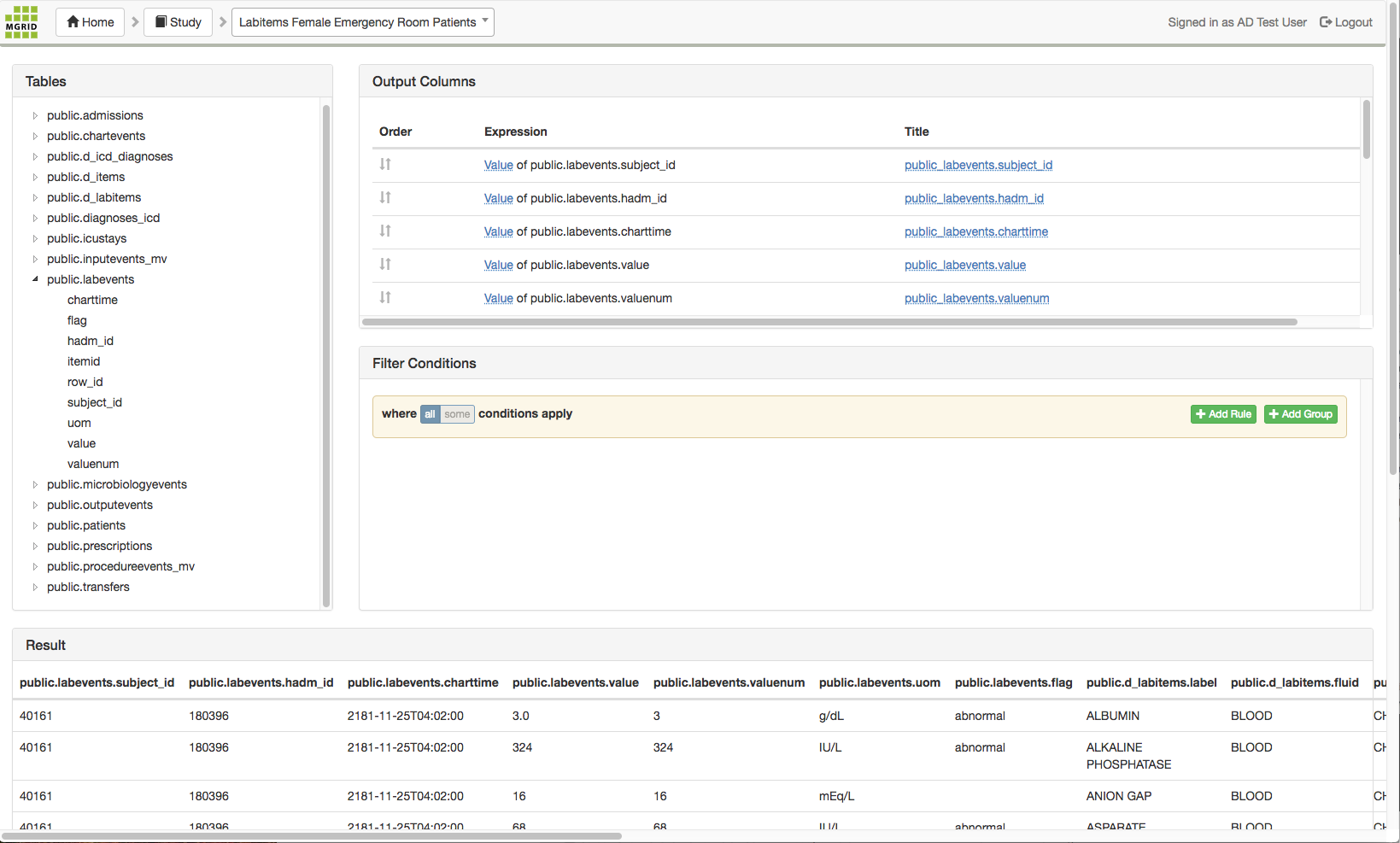Reorder icon for subject_id output column
The image size is (1400, 843).
pos(385,164)
